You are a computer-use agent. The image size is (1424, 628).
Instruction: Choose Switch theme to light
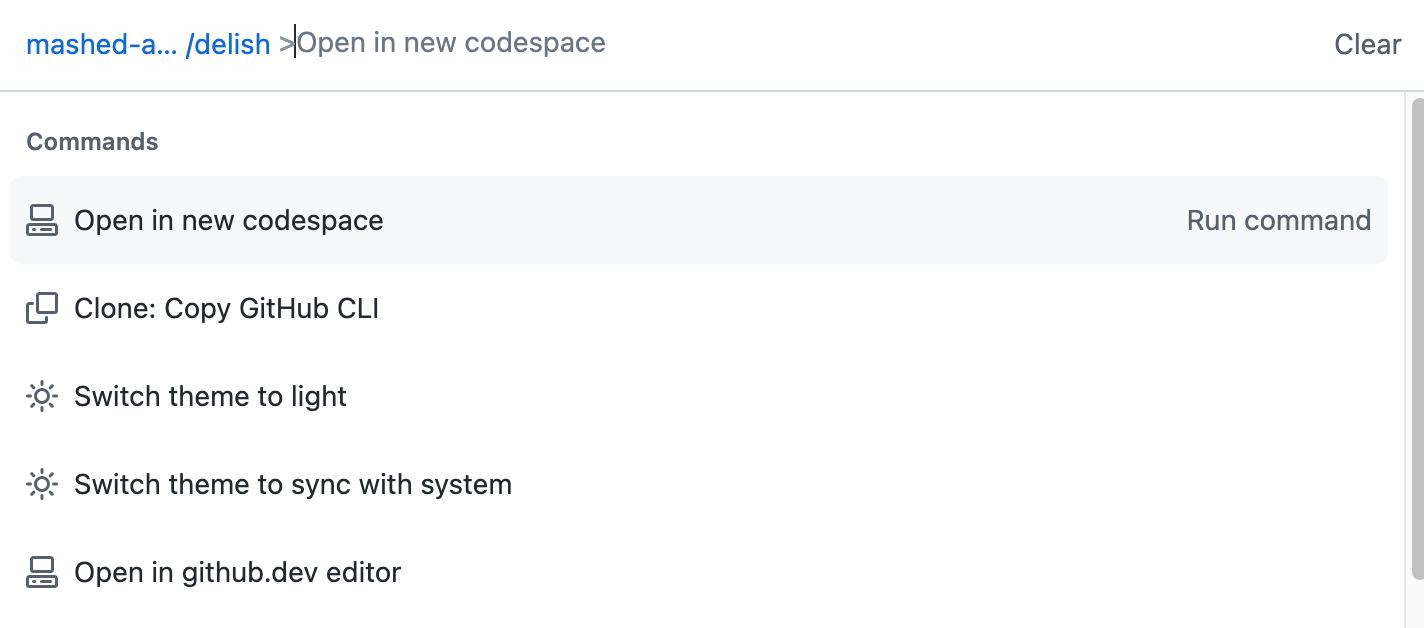click(210, 396)
